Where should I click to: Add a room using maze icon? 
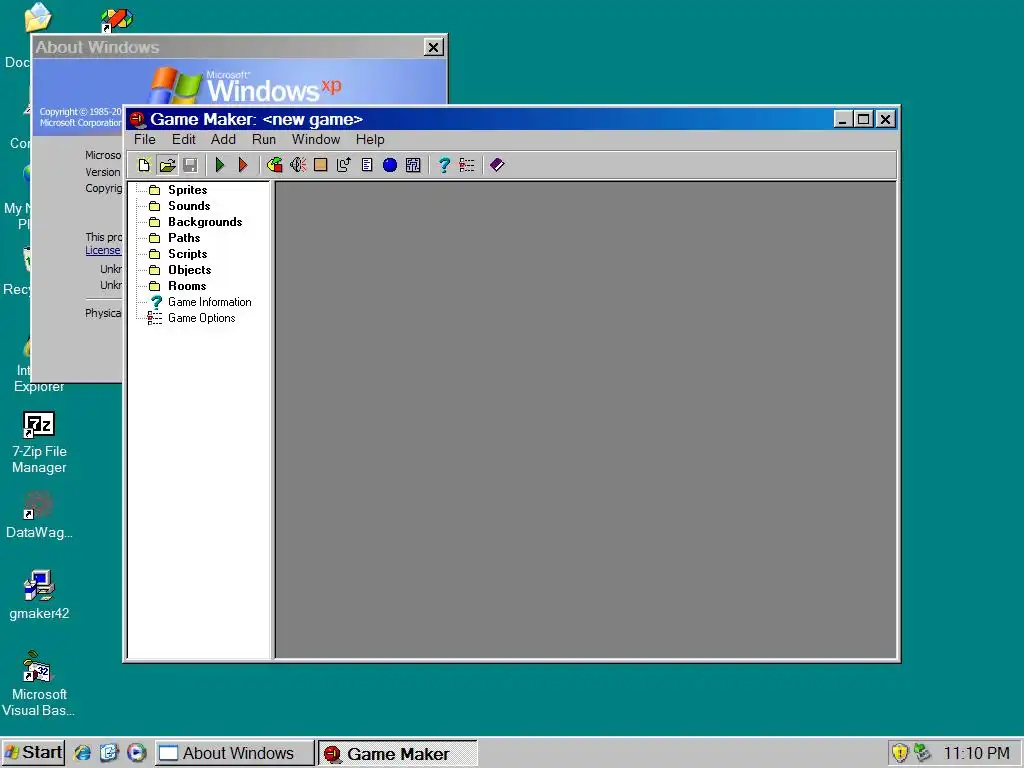pos(413,165)
